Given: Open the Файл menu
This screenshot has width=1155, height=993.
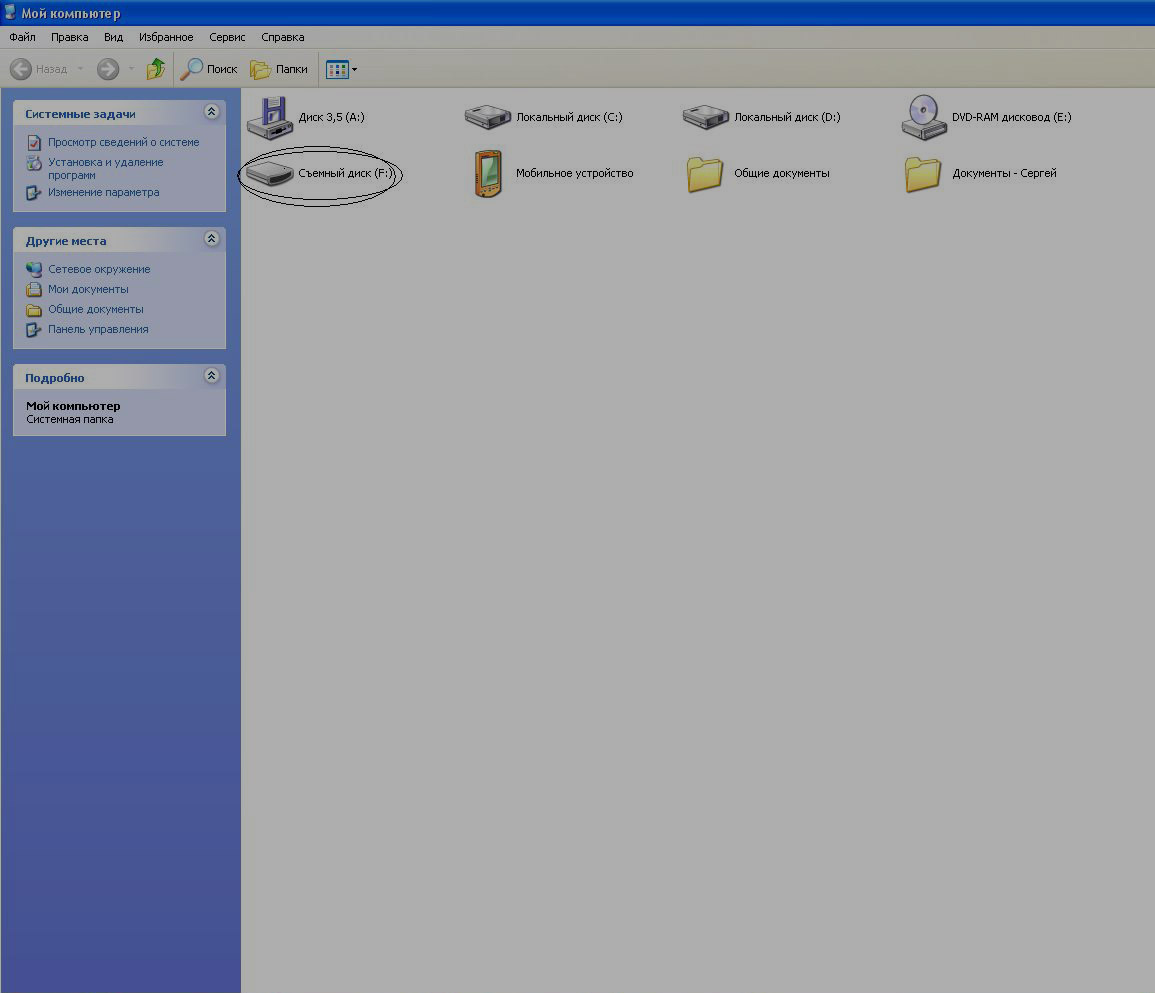Looking at the screenshot, I should (22, 37).
